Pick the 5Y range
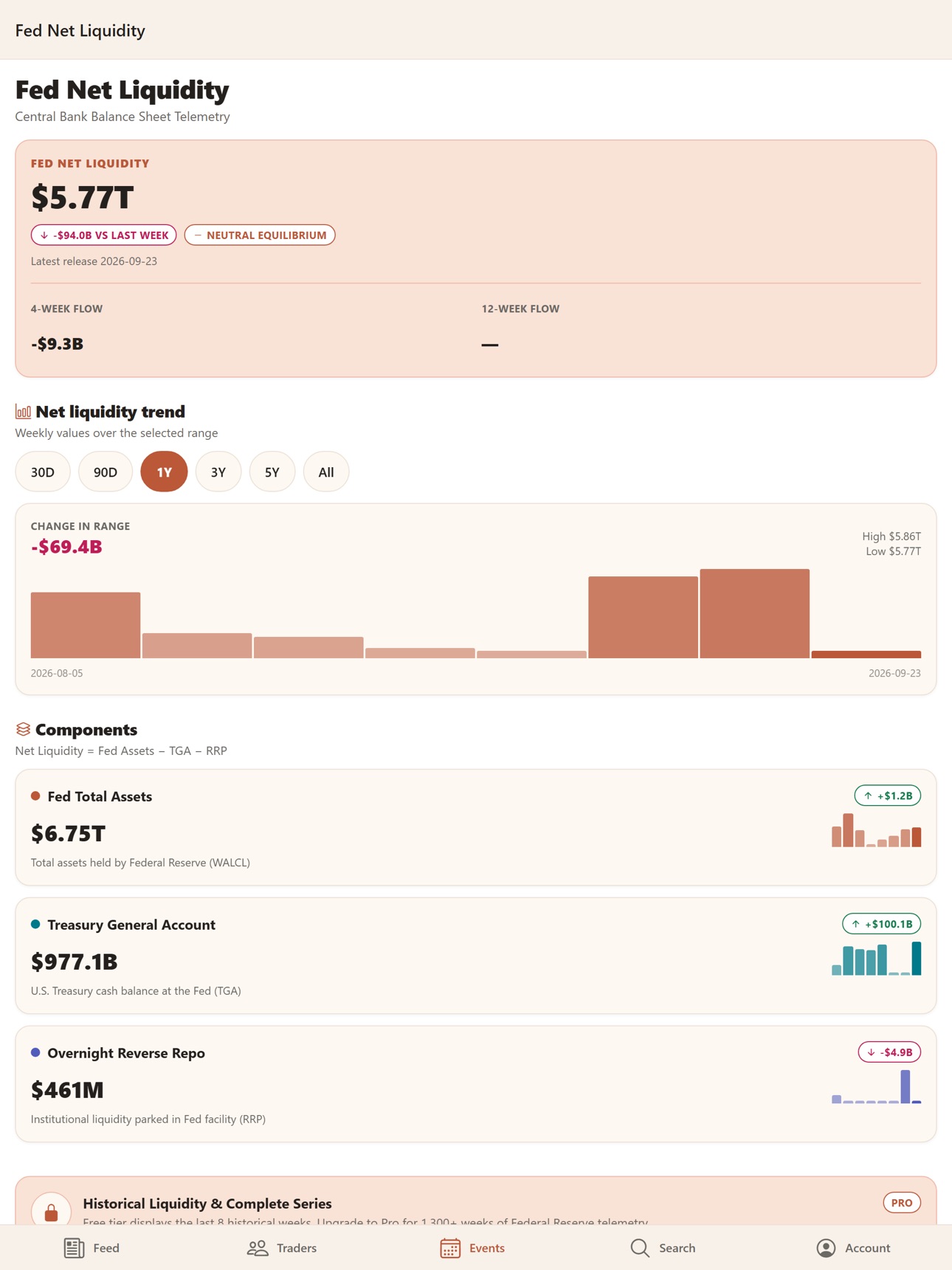 pyautogui.click(x=272, y=472)
